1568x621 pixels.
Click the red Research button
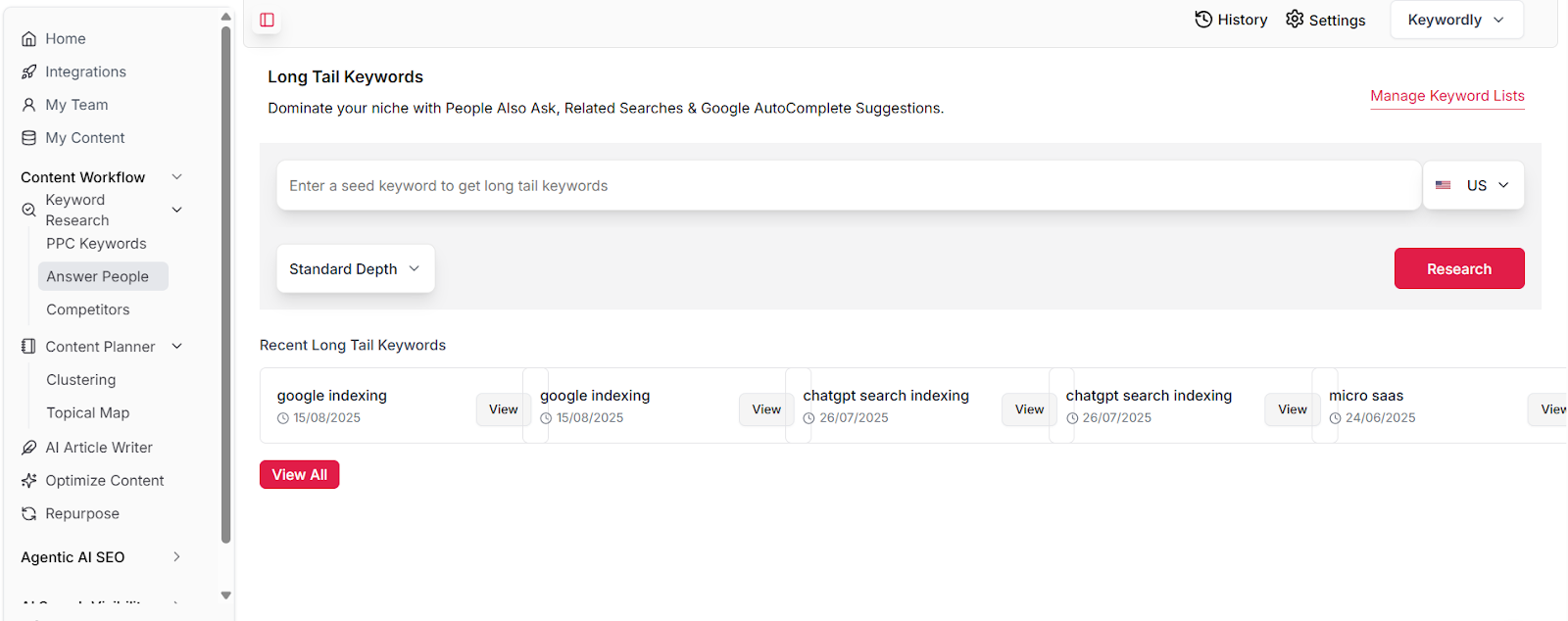click(1458, 268)
